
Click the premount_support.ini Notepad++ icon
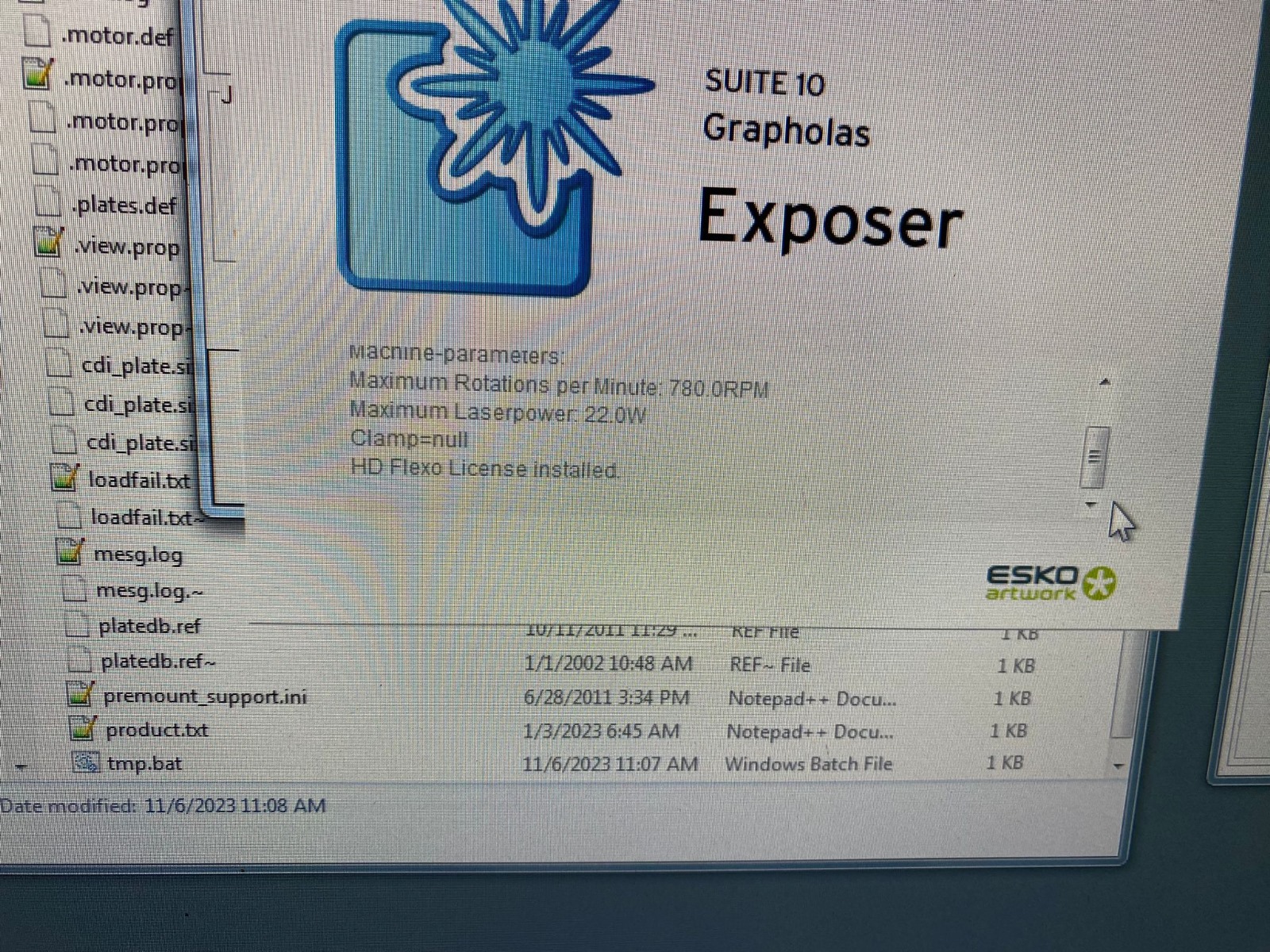click(81, 695)
